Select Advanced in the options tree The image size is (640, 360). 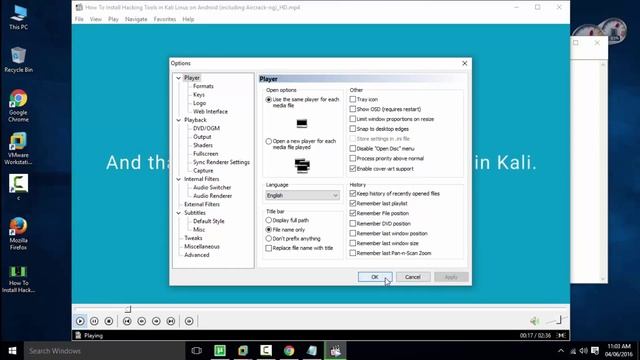[197, 255]
